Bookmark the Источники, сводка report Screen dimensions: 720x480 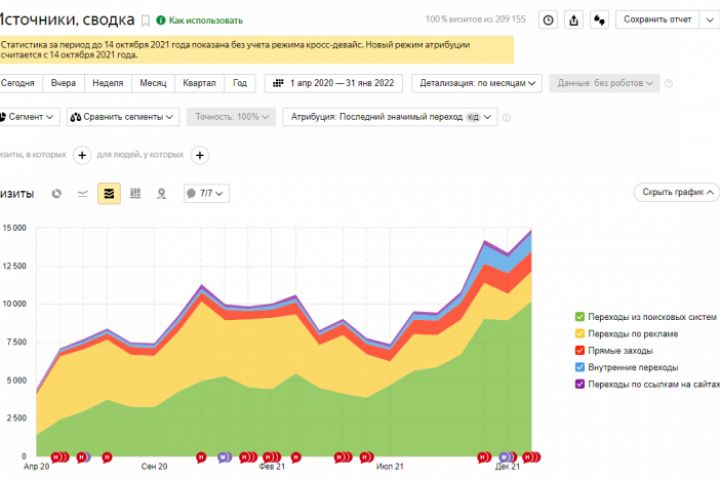[x=146, y=20]
